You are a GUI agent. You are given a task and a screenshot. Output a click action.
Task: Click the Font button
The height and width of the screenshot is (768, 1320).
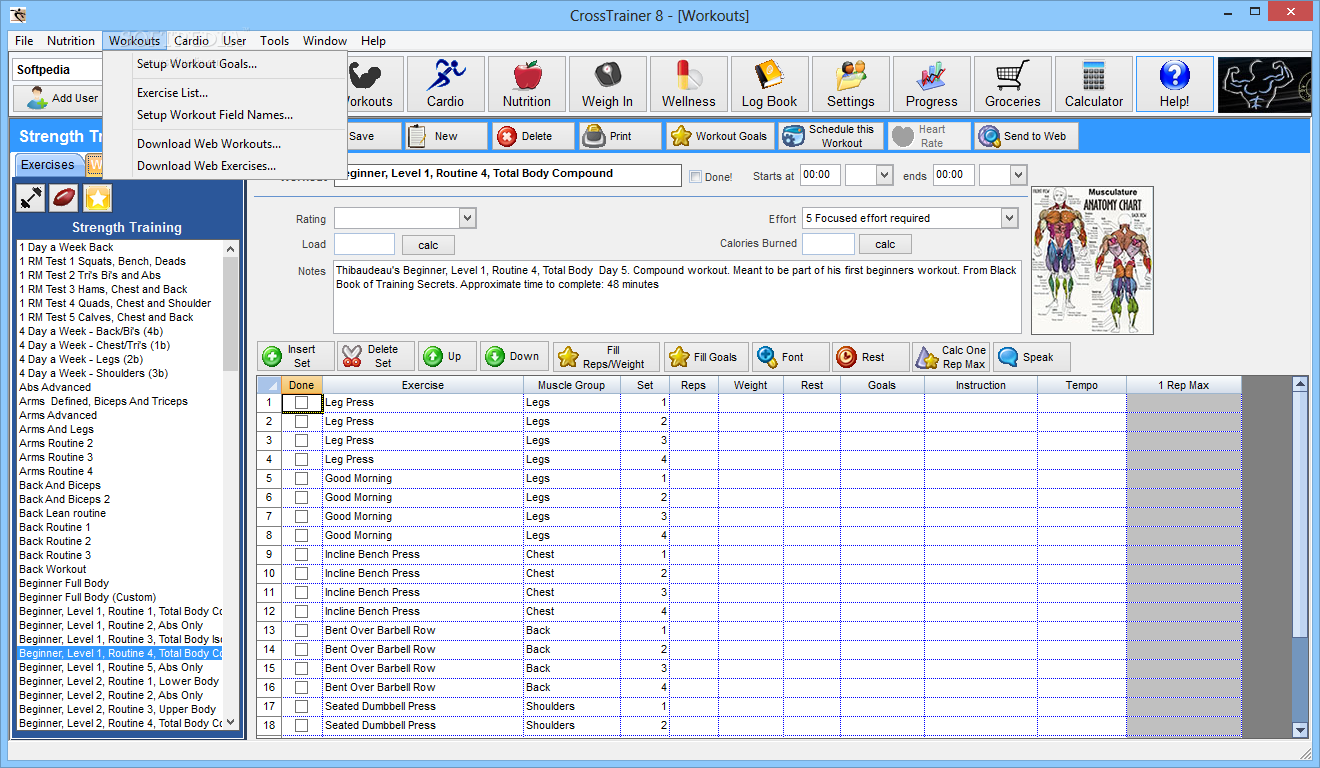point(791,357)
